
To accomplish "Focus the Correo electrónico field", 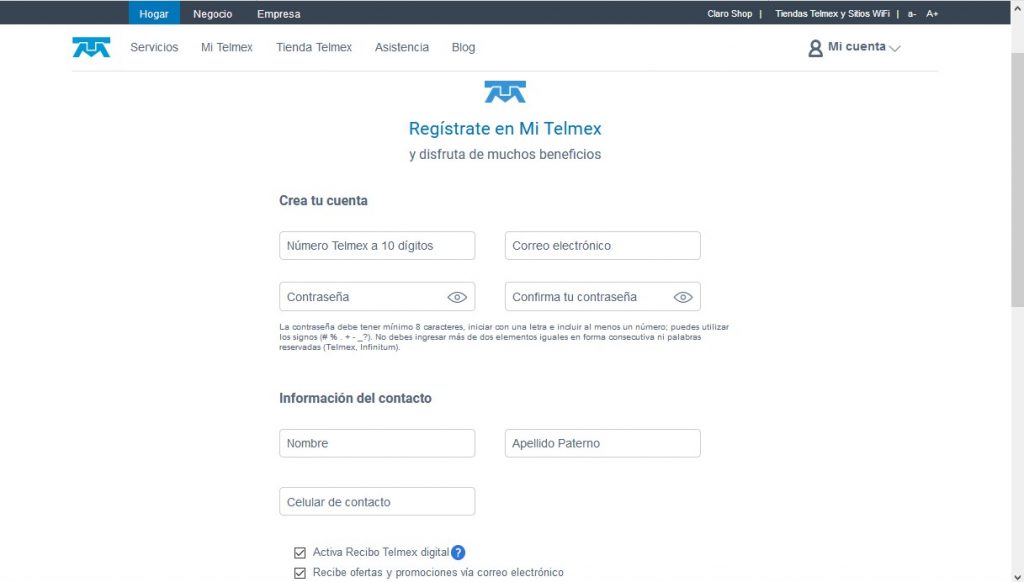I will coord(603,246).
